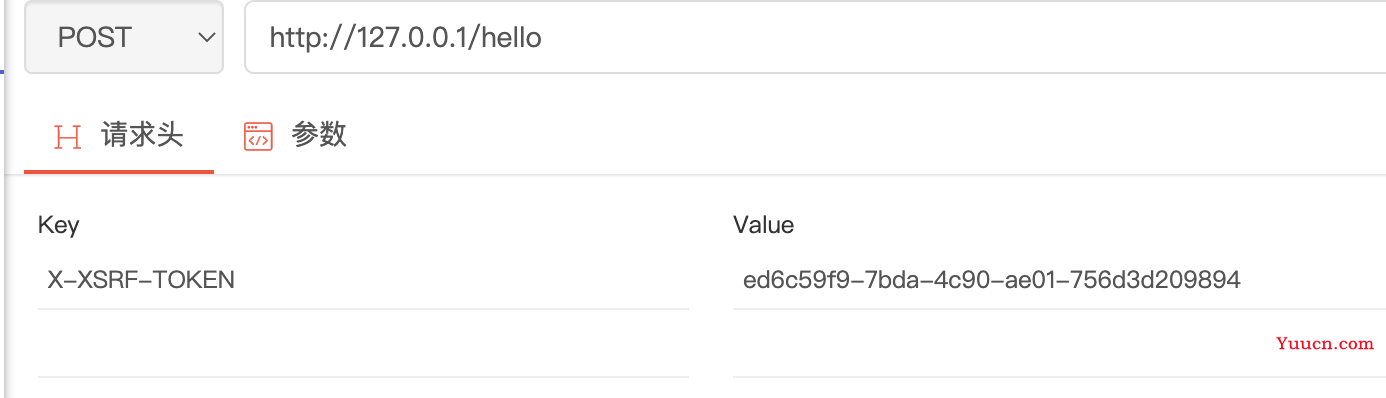This screenshot has width=1386, height=398.
Task: Click the X-XSRF-TOKEN key field
Action: (363, 280)
